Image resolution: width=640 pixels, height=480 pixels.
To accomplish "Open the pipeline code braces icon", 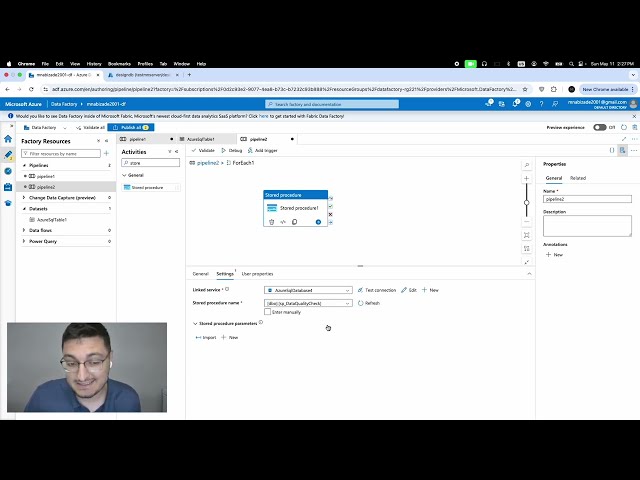I will click(x=612, y=150).
